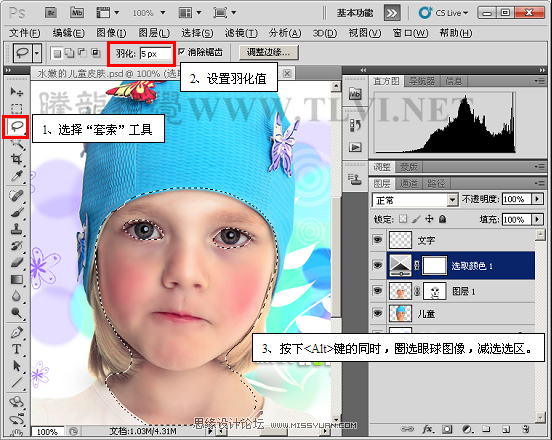This screenshot has width=552, height=440.
Task: Select the Line tool
Action: tap(16, 382)
